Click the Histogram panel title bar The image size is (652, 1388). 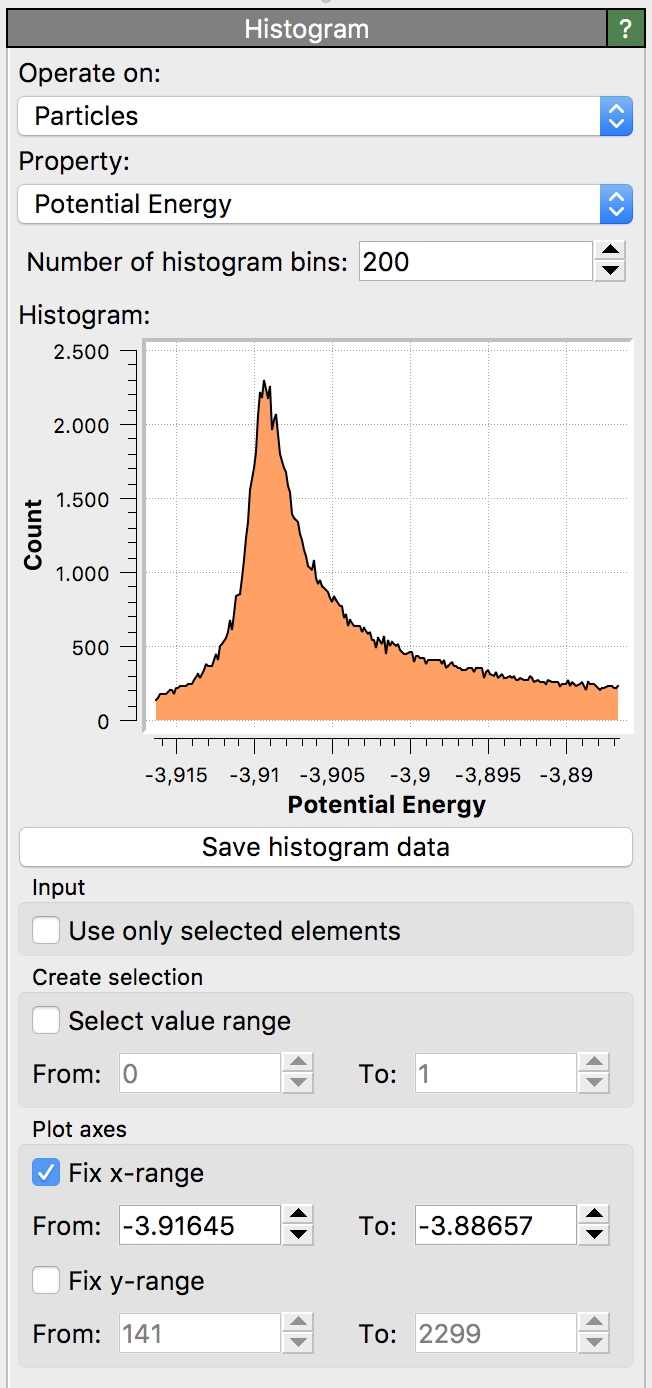[306, 30]
